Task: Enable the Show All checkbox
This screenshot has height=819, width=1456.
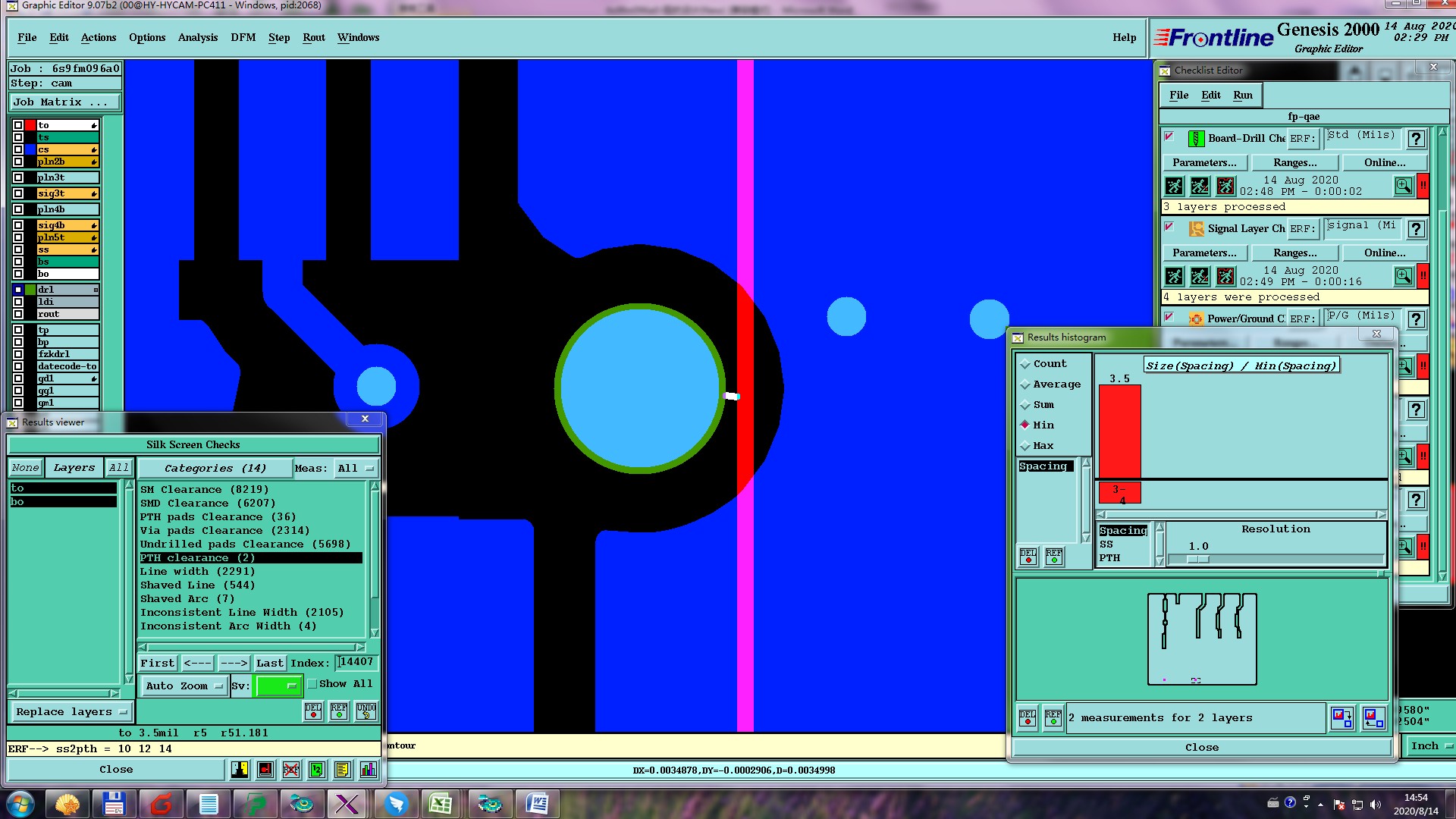Action: [x=312, y=684]
